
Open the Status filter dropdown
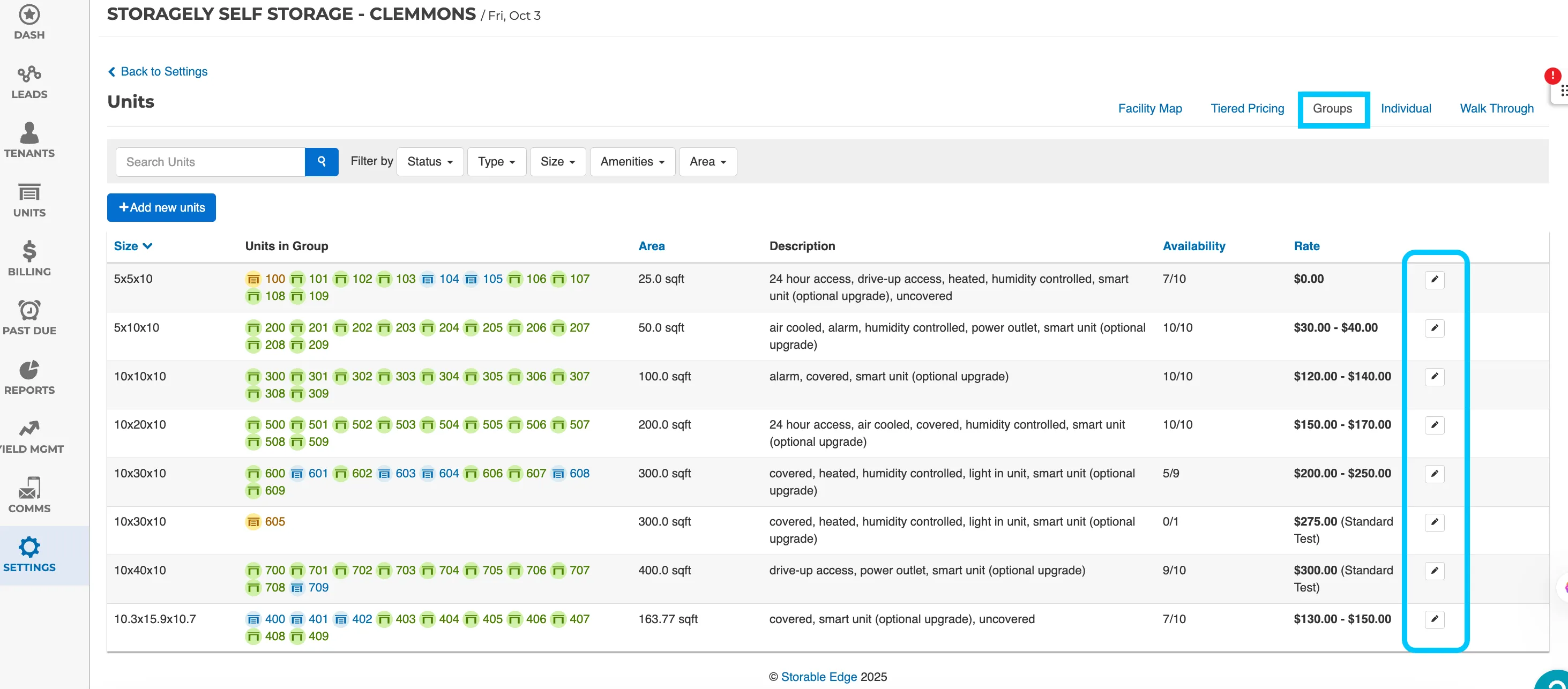coord(430,161)
